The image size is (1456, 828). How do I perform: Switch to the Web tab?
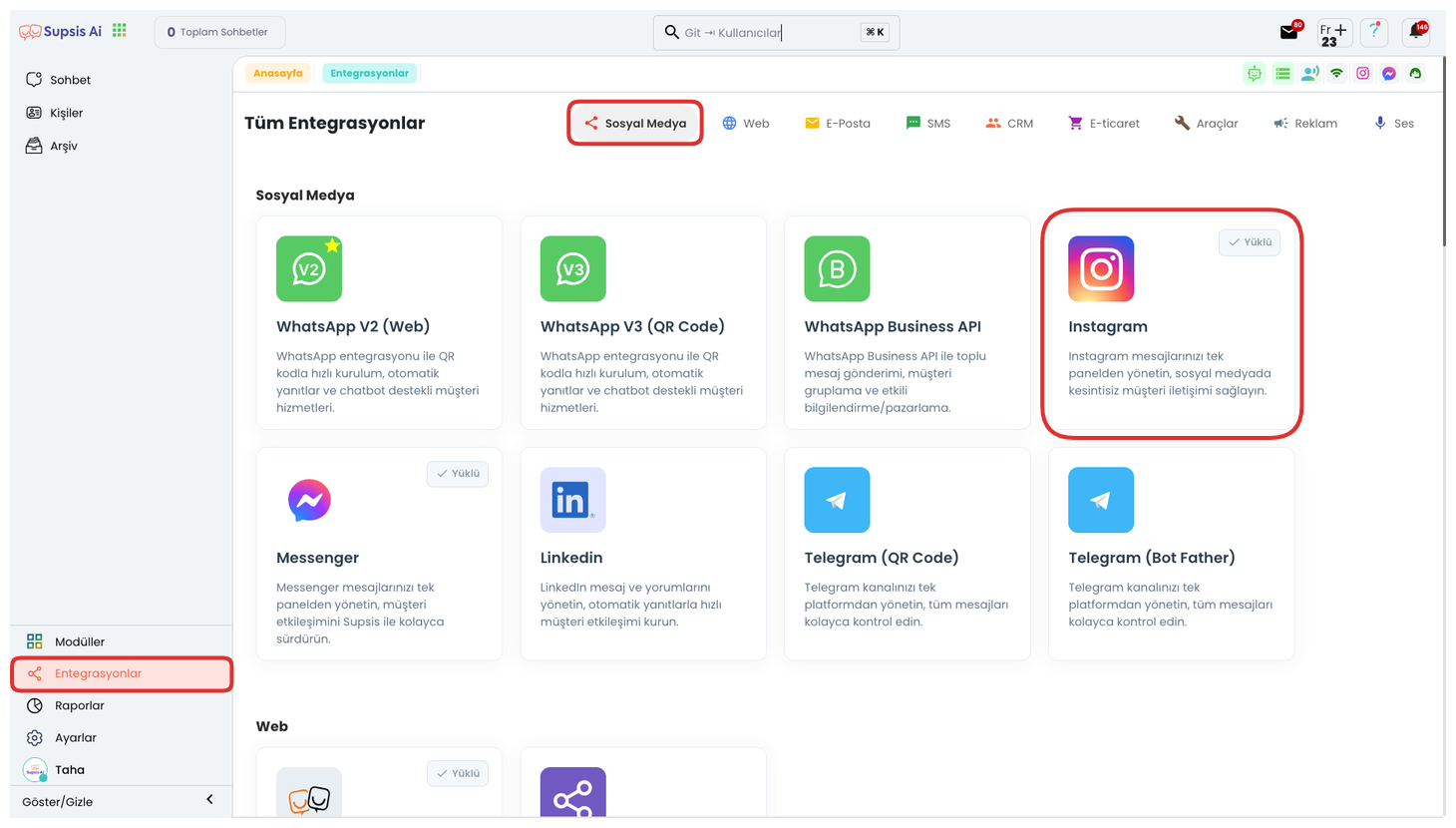pos(746,123)
